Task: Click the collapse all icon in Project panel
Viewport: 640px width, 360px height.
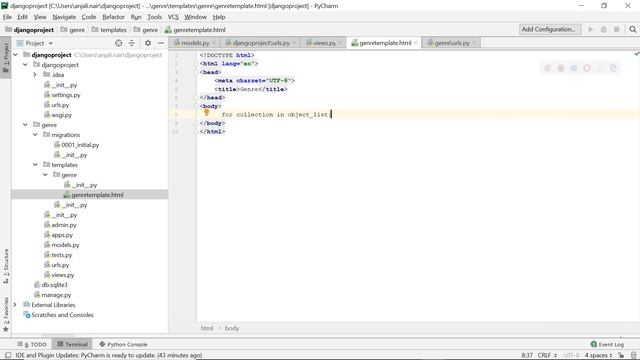Action: click(131, 43)
